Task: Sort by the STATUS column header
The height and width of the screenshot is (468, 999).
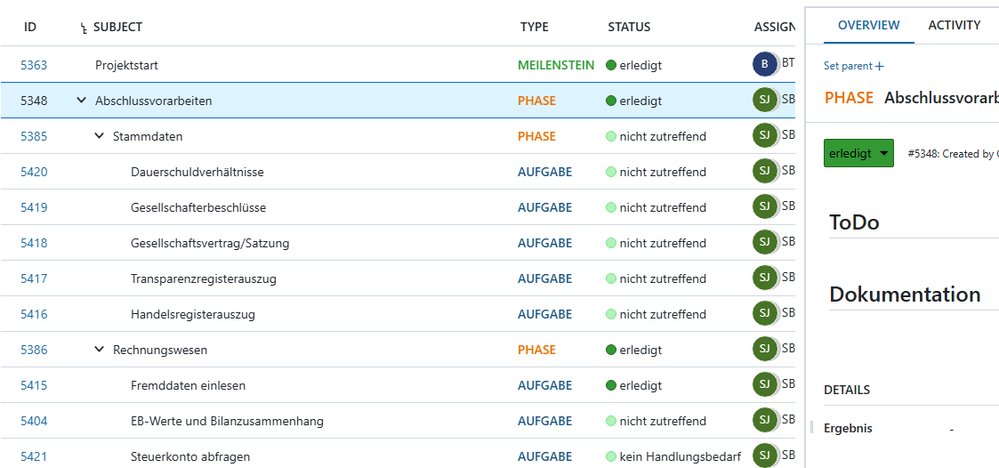Action: pos(629,27)
